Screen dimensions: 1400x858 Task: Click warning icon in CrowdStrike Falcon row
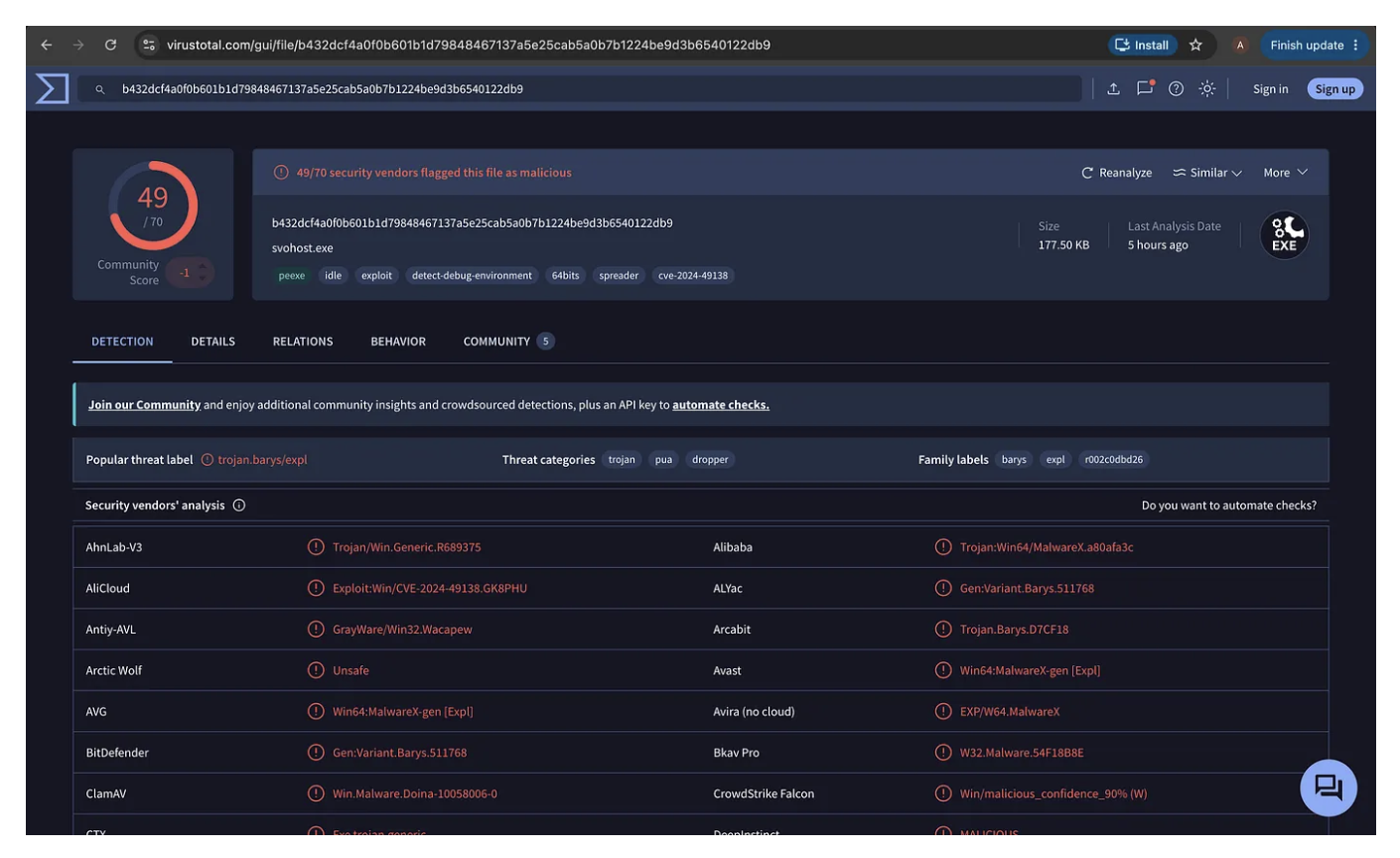coord(943,793)
